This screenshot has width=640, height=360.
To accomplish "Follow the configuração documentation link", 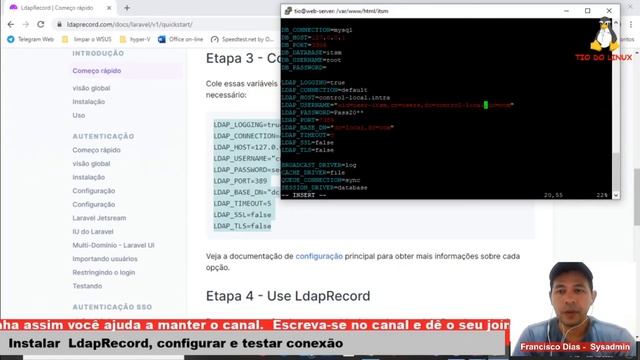I will (x=319, y=256).
